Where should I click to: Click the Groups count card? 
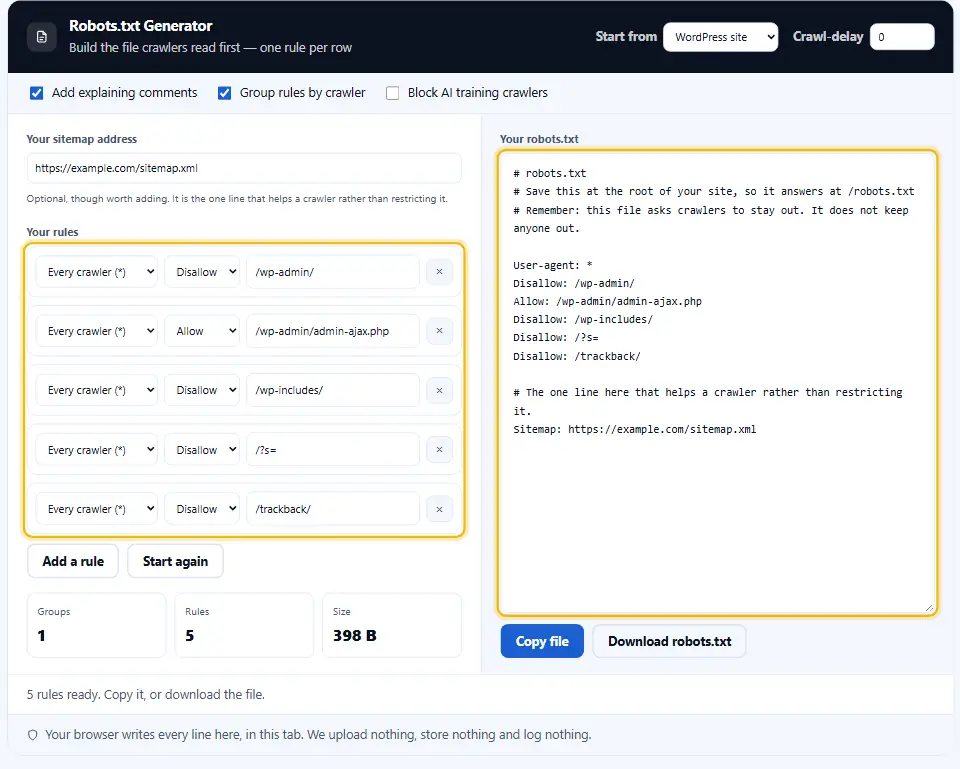[x=96, y=625]
